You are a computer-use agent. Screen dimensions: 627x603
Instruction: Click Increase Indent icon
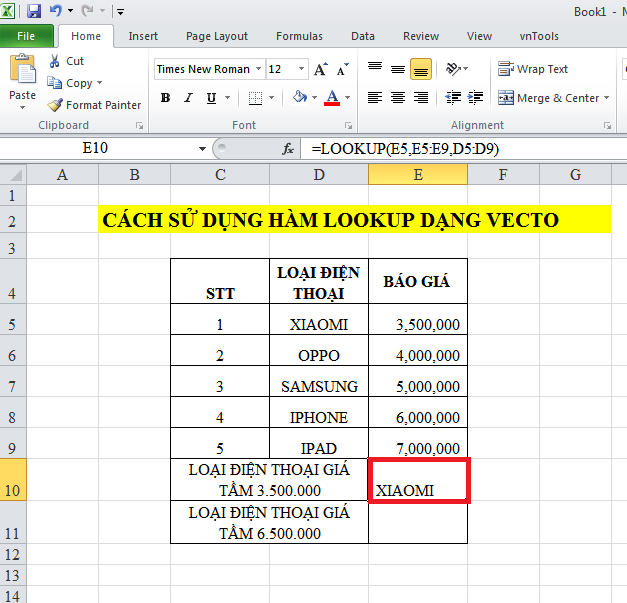click(475, 98)
